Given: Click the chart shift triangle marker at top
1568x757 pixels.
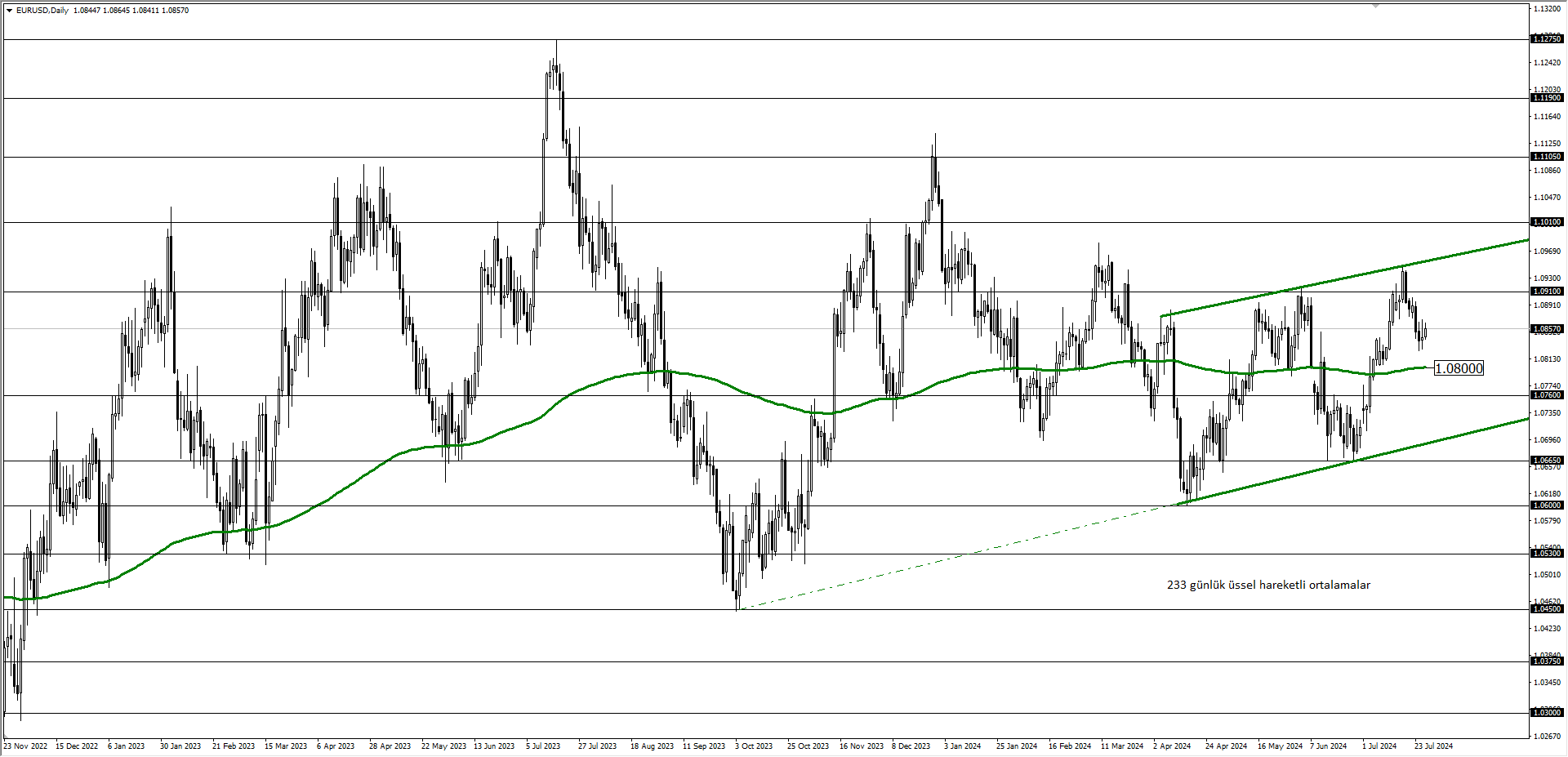Looking at the screenshot, I should tap(1375, 6).
